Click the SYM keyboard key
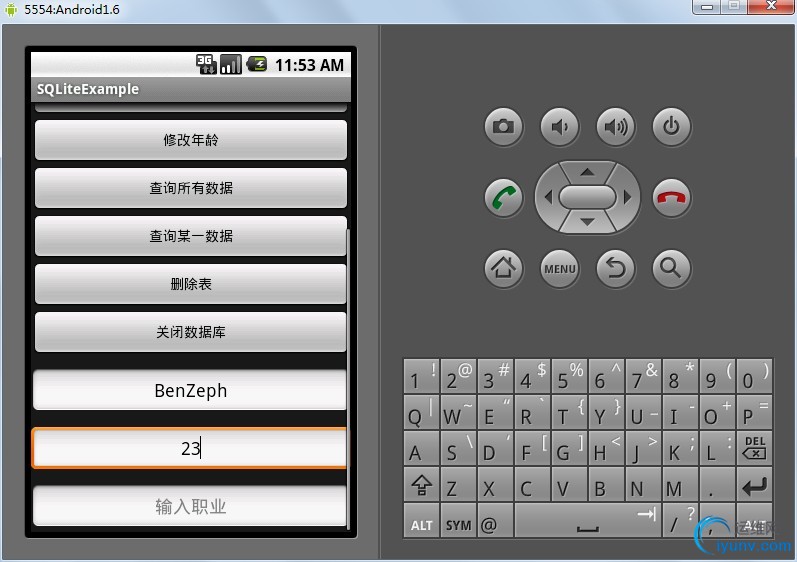 [458, 521]
